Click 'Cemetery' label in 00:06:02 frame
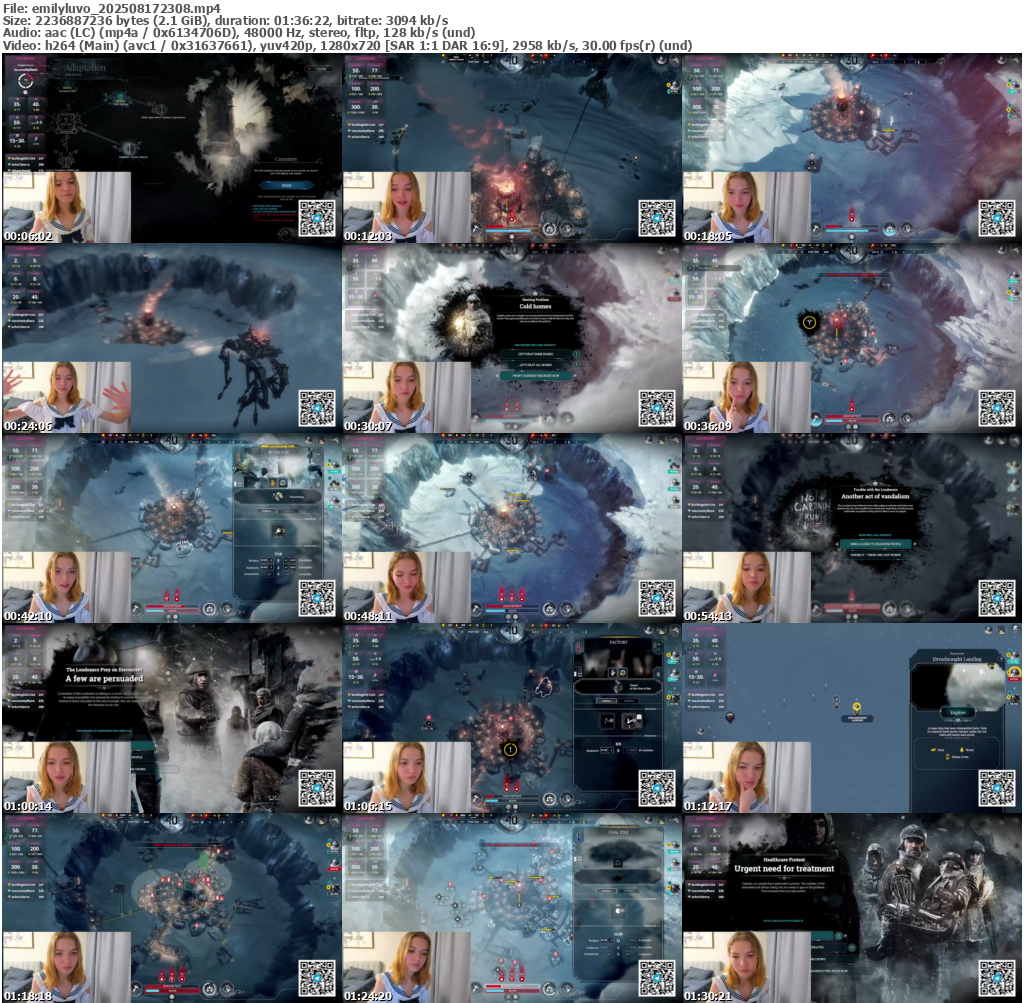Screen dimensions: 1024x1003 click(x=285, y=159)
